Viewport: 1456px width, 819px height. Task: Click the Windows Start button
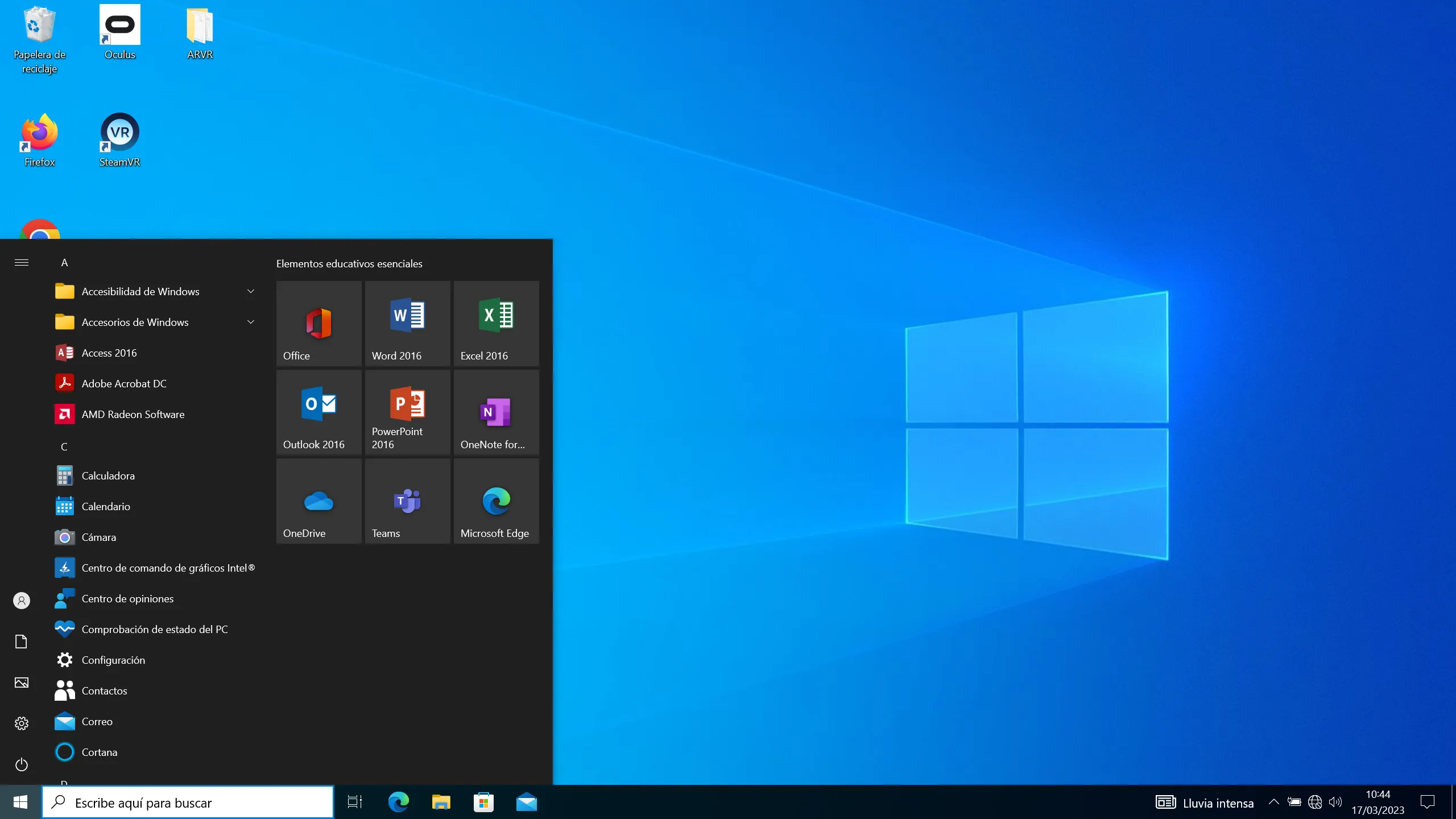coord(20,803)
